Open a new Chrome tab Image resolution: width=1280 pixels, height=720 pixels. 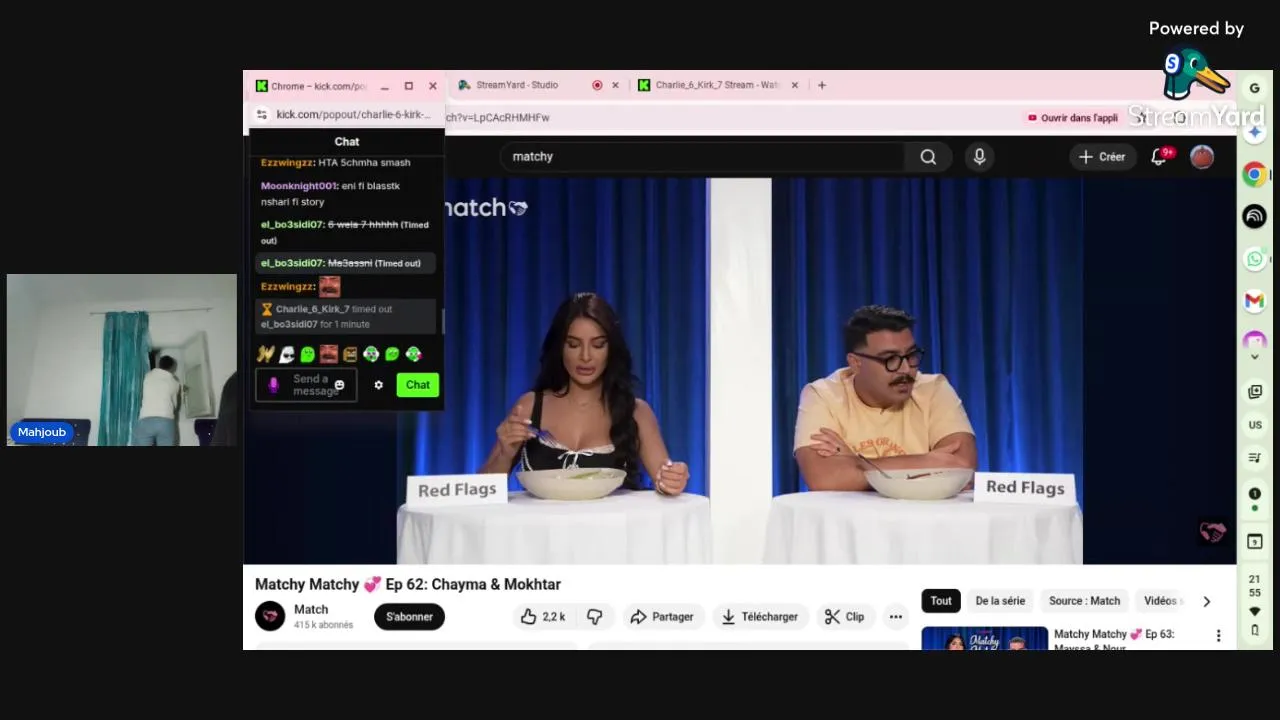click(x=822, y=85)
